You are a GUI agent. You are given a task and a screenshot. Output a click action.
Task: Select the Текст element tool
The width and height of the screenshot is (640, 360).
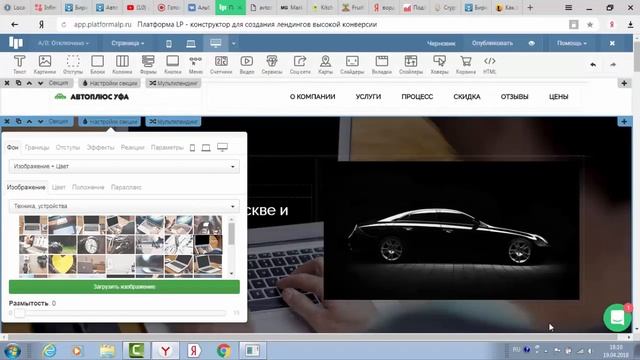pos(19,64)
